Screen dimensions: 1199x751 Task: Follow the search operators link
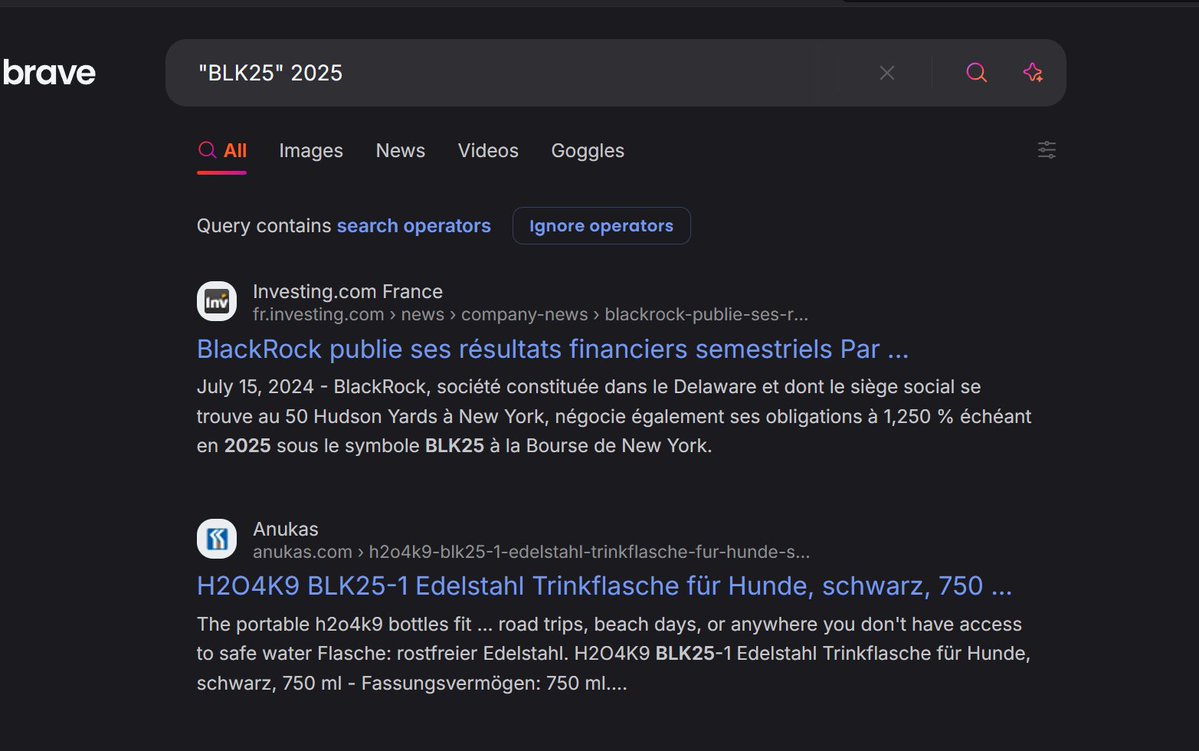[x=413, y=226]
